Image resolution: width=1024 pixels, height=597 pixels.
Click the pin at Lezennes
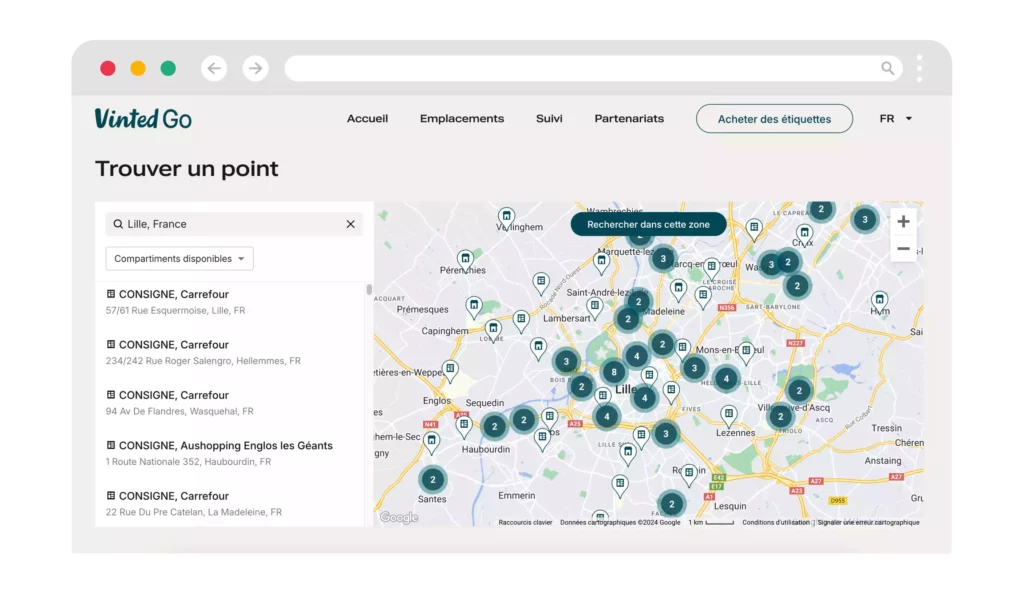click(x=728, y=415)
